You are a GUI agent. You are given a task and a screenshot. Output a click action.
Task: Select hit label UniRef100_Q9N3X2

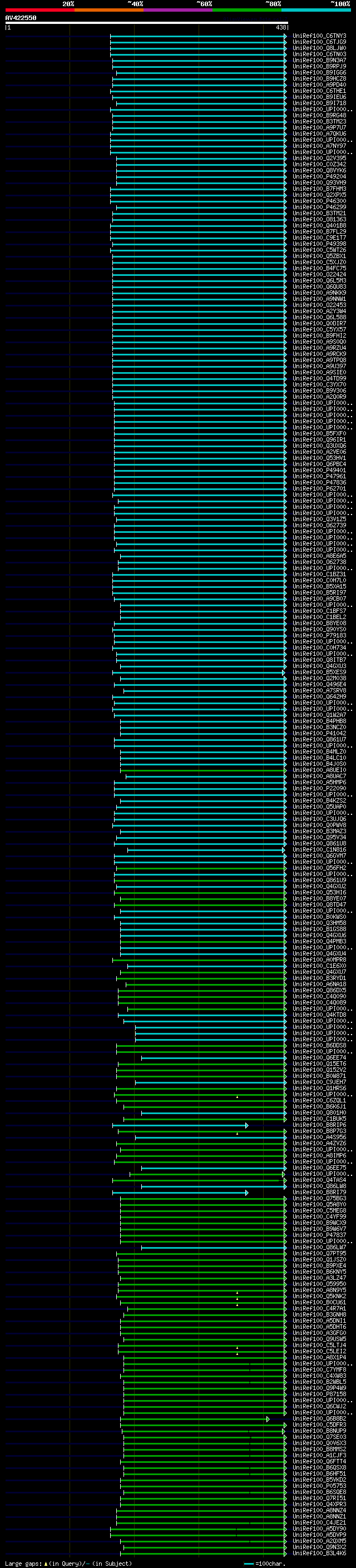(319, 1547)
